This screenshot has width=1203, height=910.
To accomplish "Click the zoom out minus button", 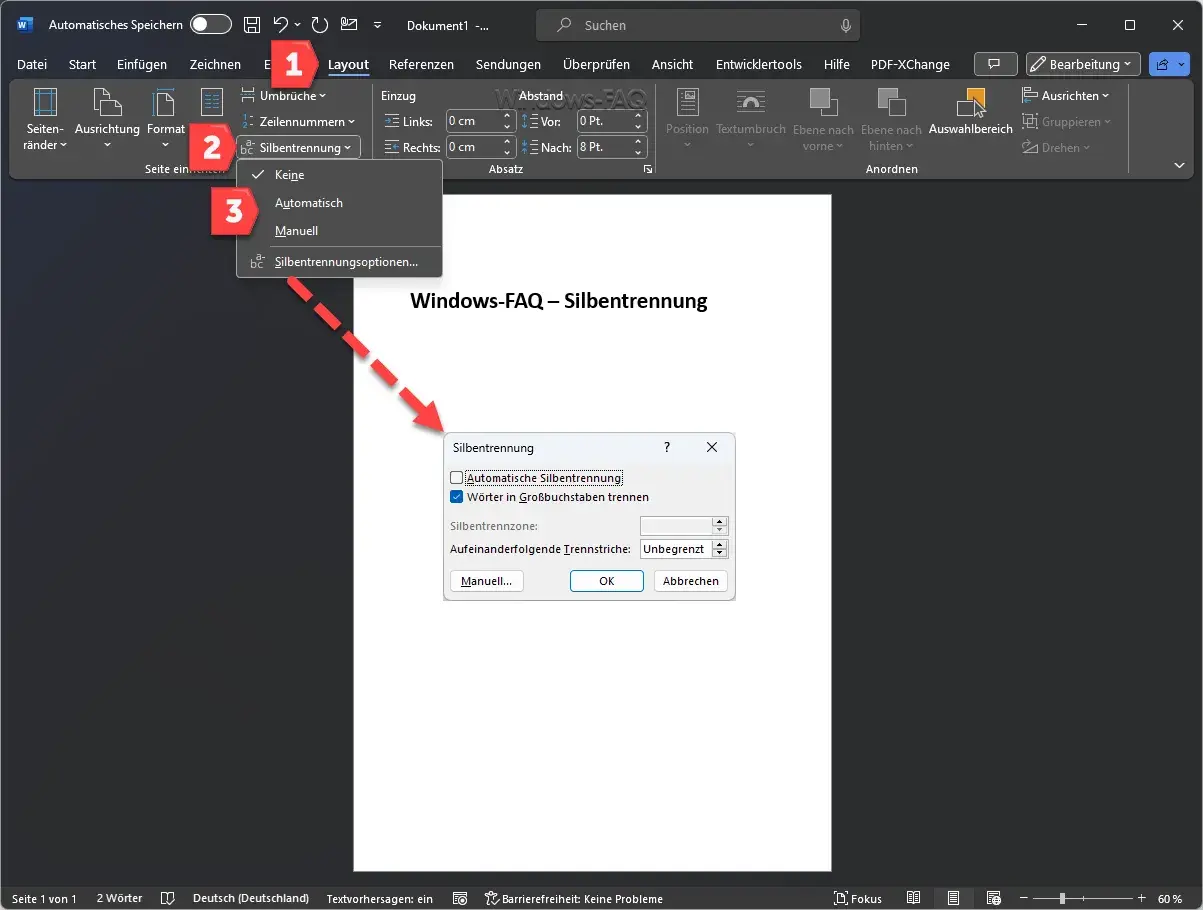I will click(x=1025, y=898).
